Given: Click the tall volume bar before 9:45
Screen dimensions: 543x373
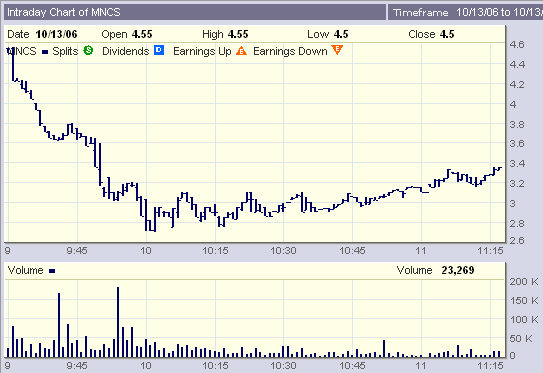Looking at the screenshot, I should click(x=59, y=325).
